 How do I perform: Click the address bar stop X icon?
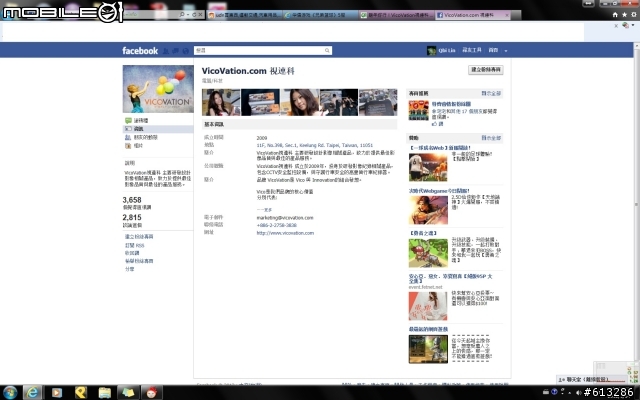pyautogui.click(x=200, y=14)
